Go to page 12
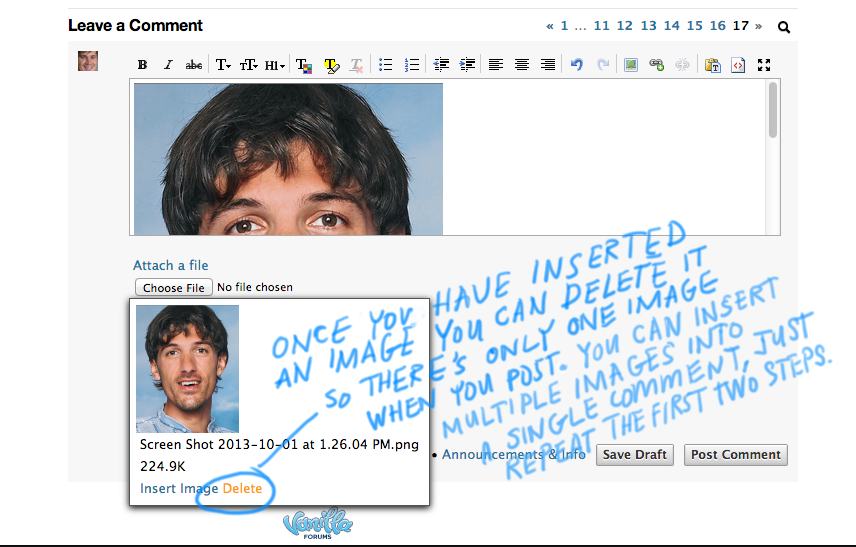 625,26
